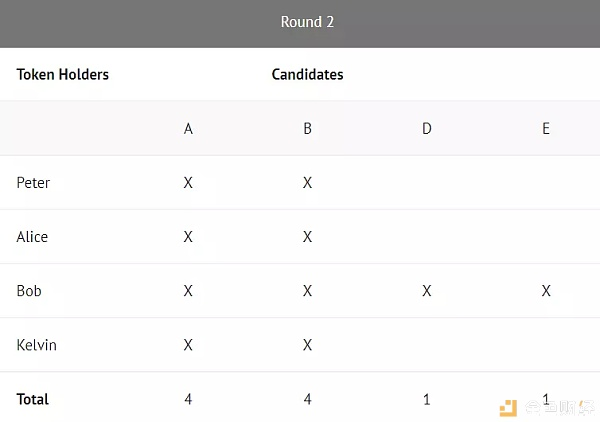Image resolution: width=600 pixels, height=422 pixels.
Task: Select candidate D column header
Action: 427,129
